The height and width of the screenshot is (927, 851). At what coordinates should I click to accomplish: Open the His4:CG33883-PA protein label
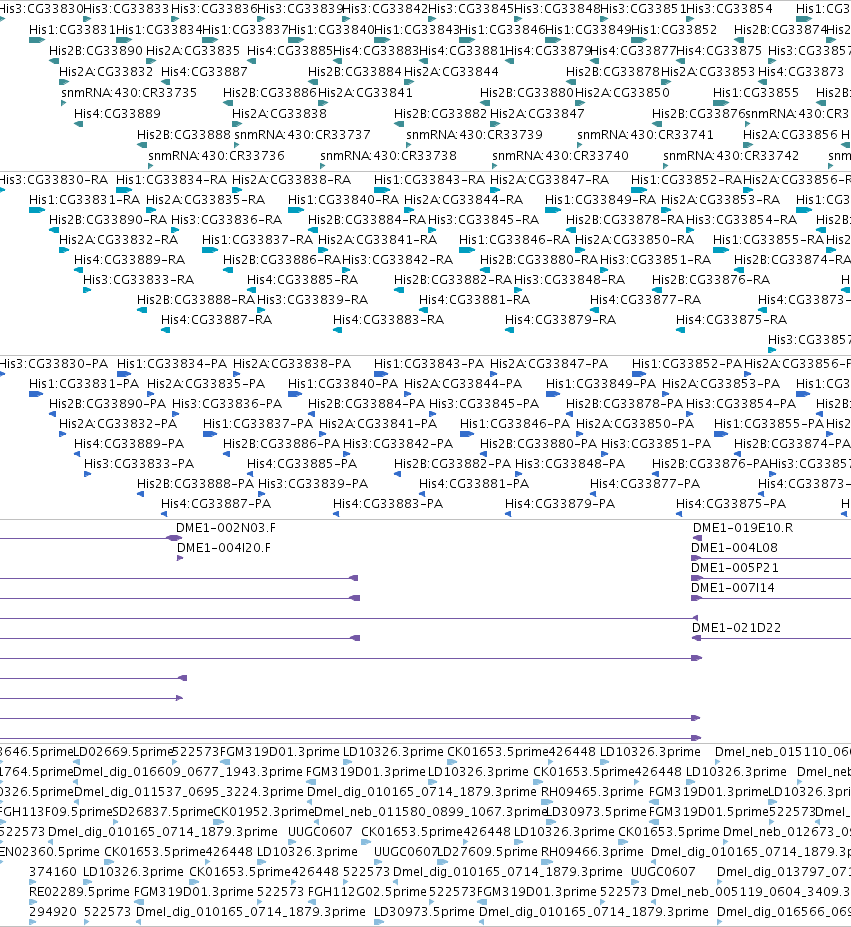tap(388, 504)
